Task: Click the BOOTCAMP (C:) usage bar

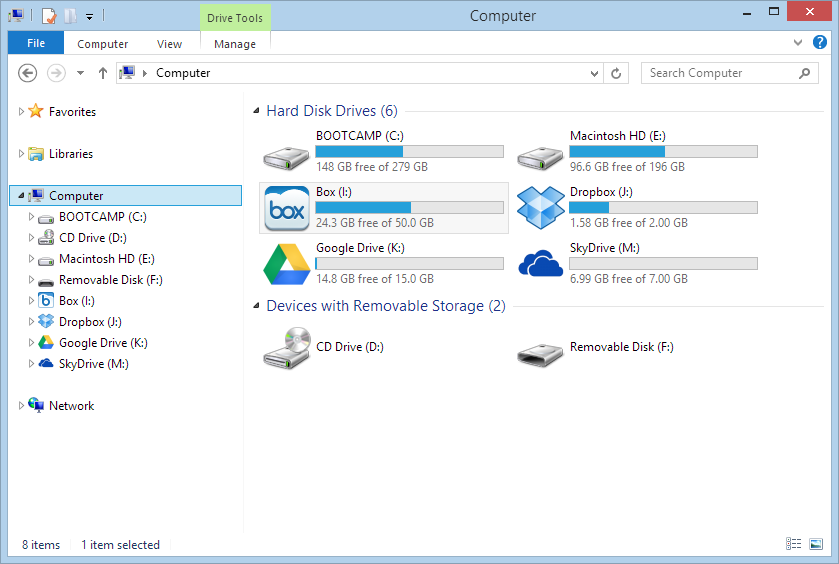Action: point(409,151)
